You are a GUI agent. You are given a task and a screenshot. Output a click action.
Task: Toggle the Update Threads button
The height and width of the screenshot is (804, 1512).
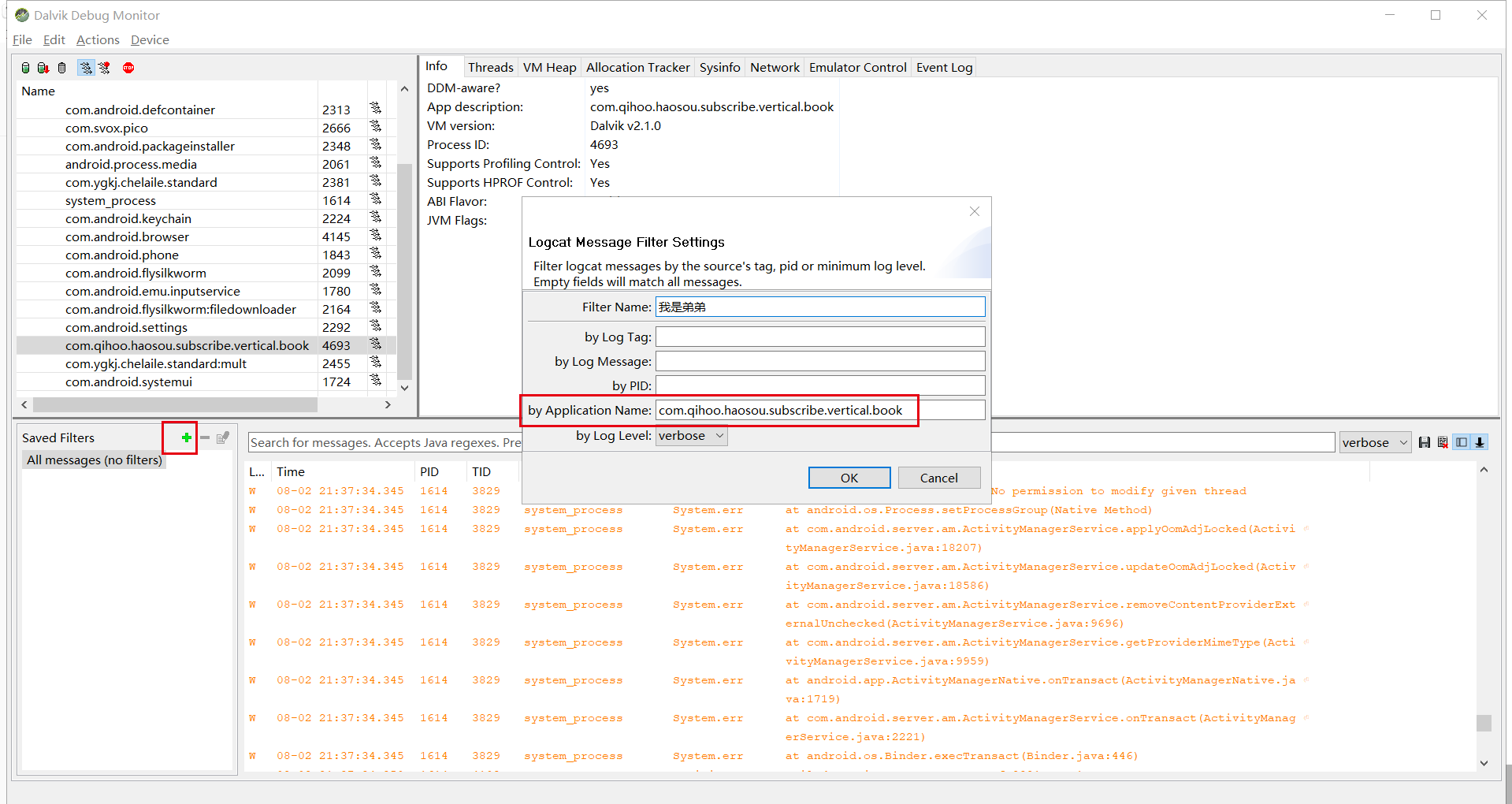85,68
